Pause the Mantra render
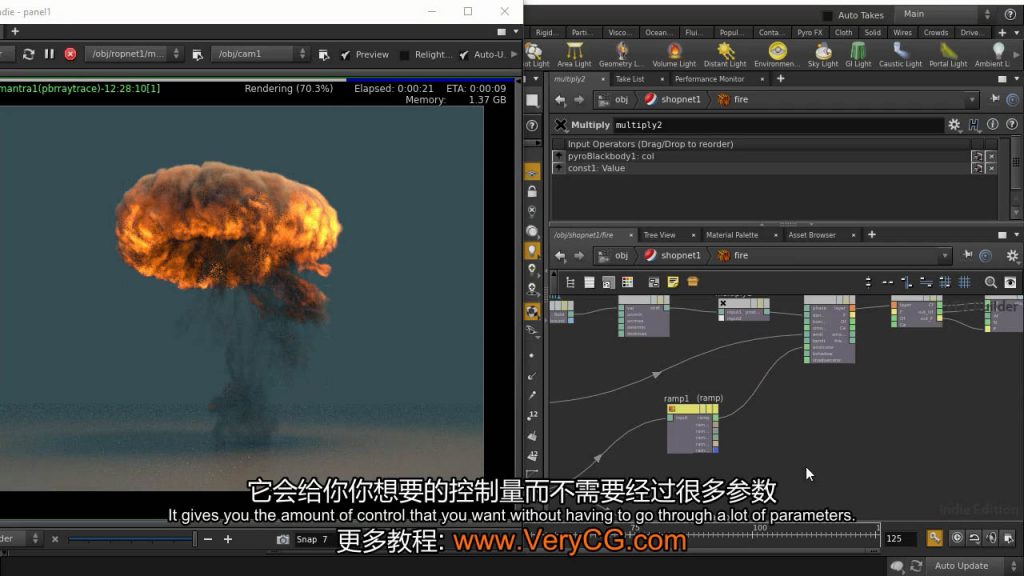 [x=49, y=54]
